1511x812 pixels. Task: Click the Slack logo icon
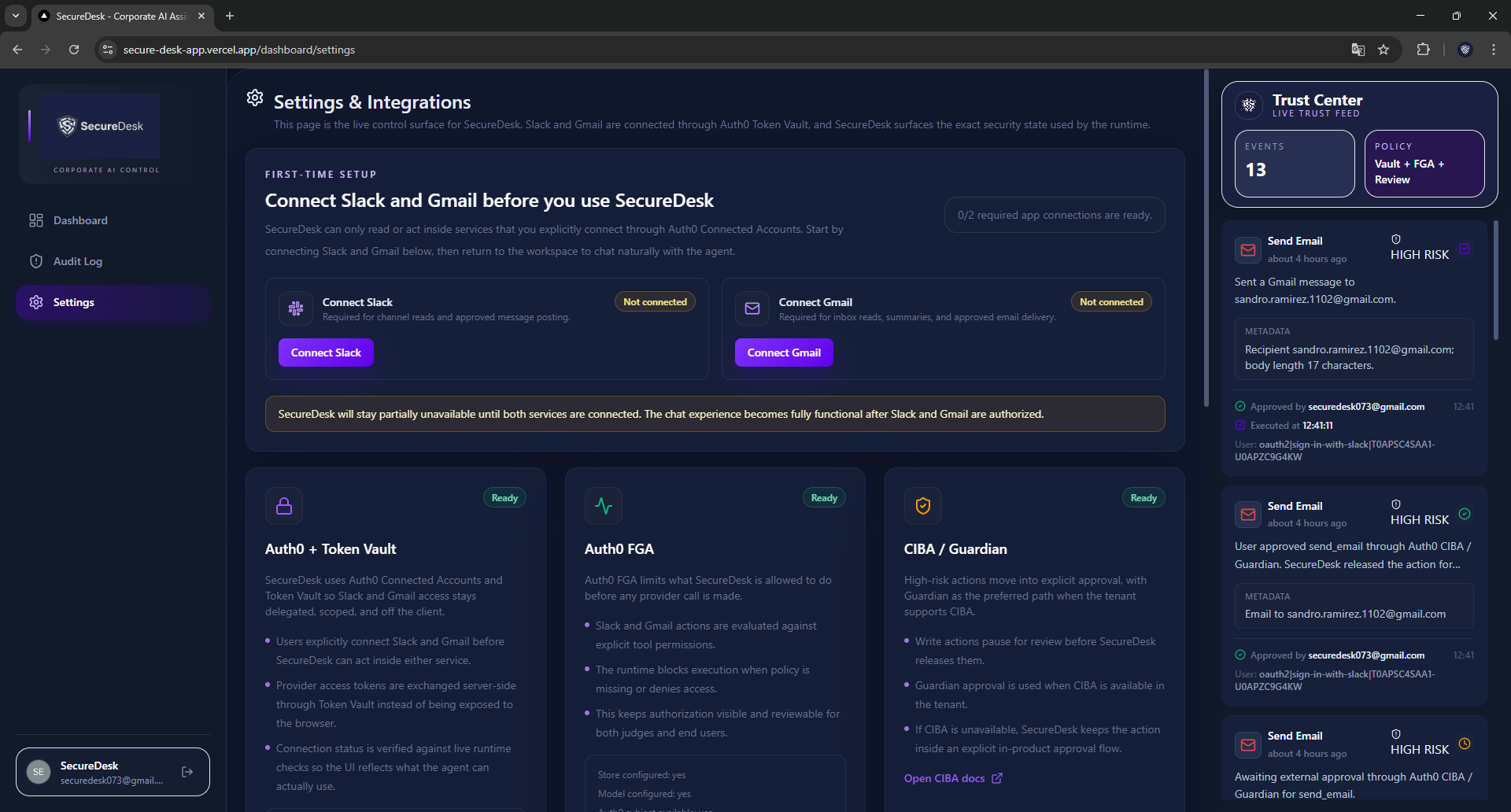296,308
